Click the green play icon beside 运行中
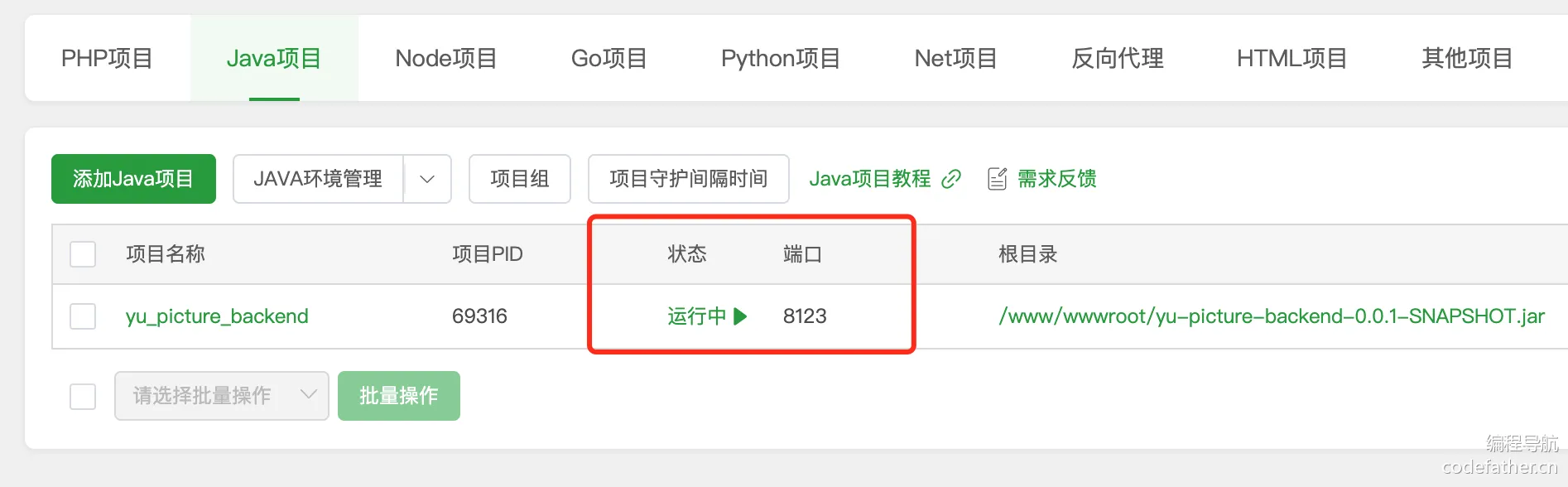 click(740, 316)
